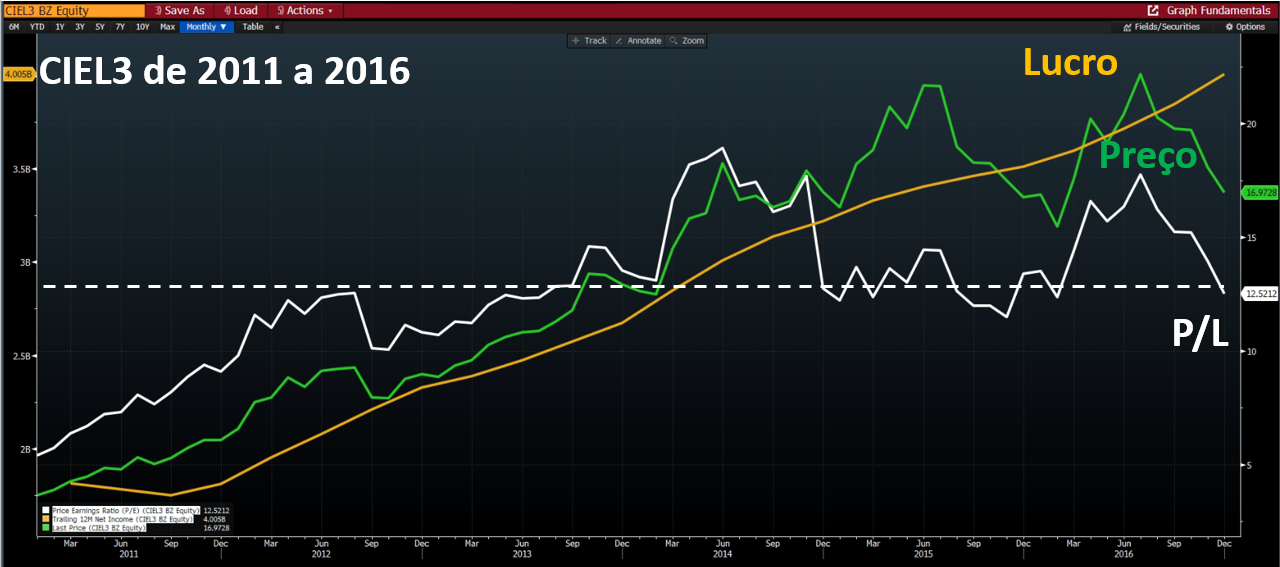Click the CIEL3 BZ Equity security field
Image resolution: width=1280 pixels, height=567 pixels.
click(74, 10)
